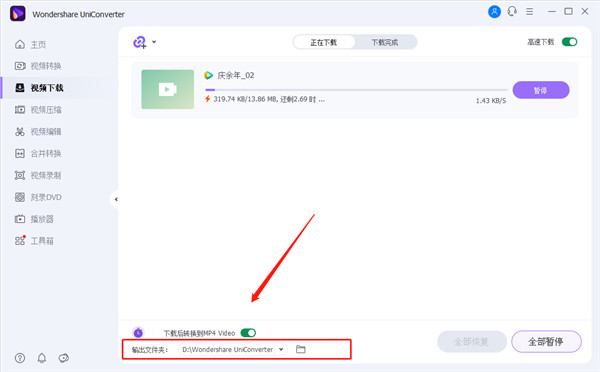Open 合并转换 merger tool
The width and height of the screenshot is (600, 372).
[38, 153]
